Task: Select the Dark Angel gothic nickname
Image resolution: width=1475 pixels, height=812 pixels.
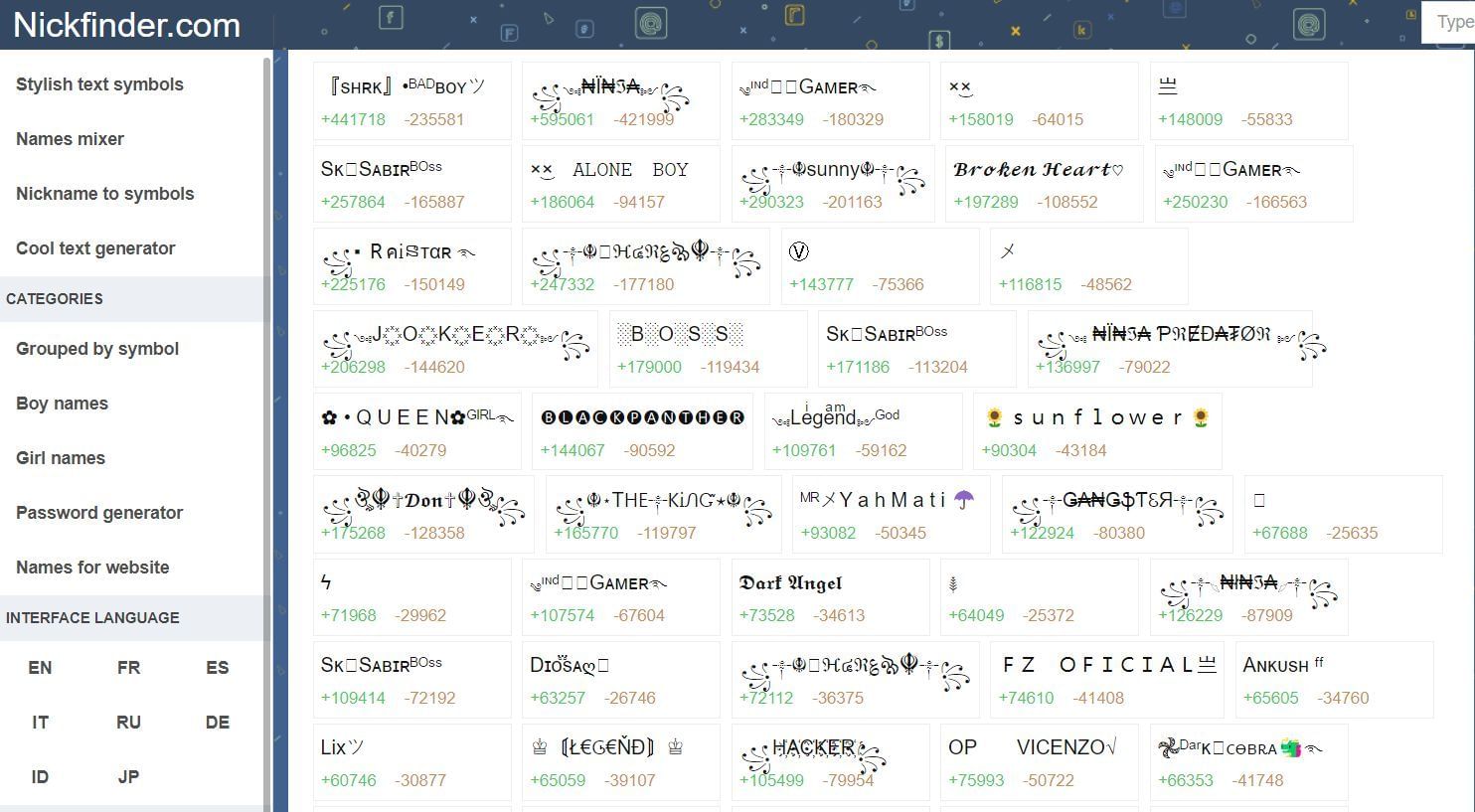Action: pos(790,583)
